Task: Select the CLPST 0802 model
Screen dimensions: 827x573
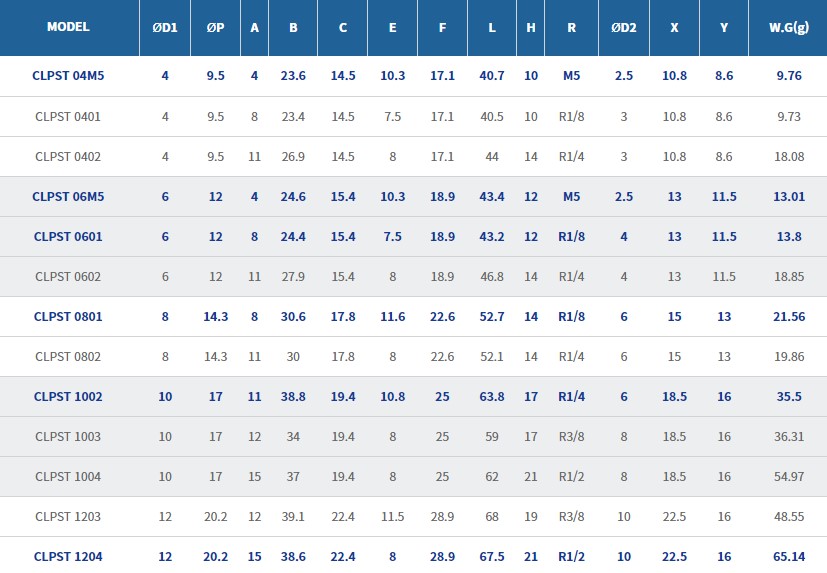Action: [68, 356]
